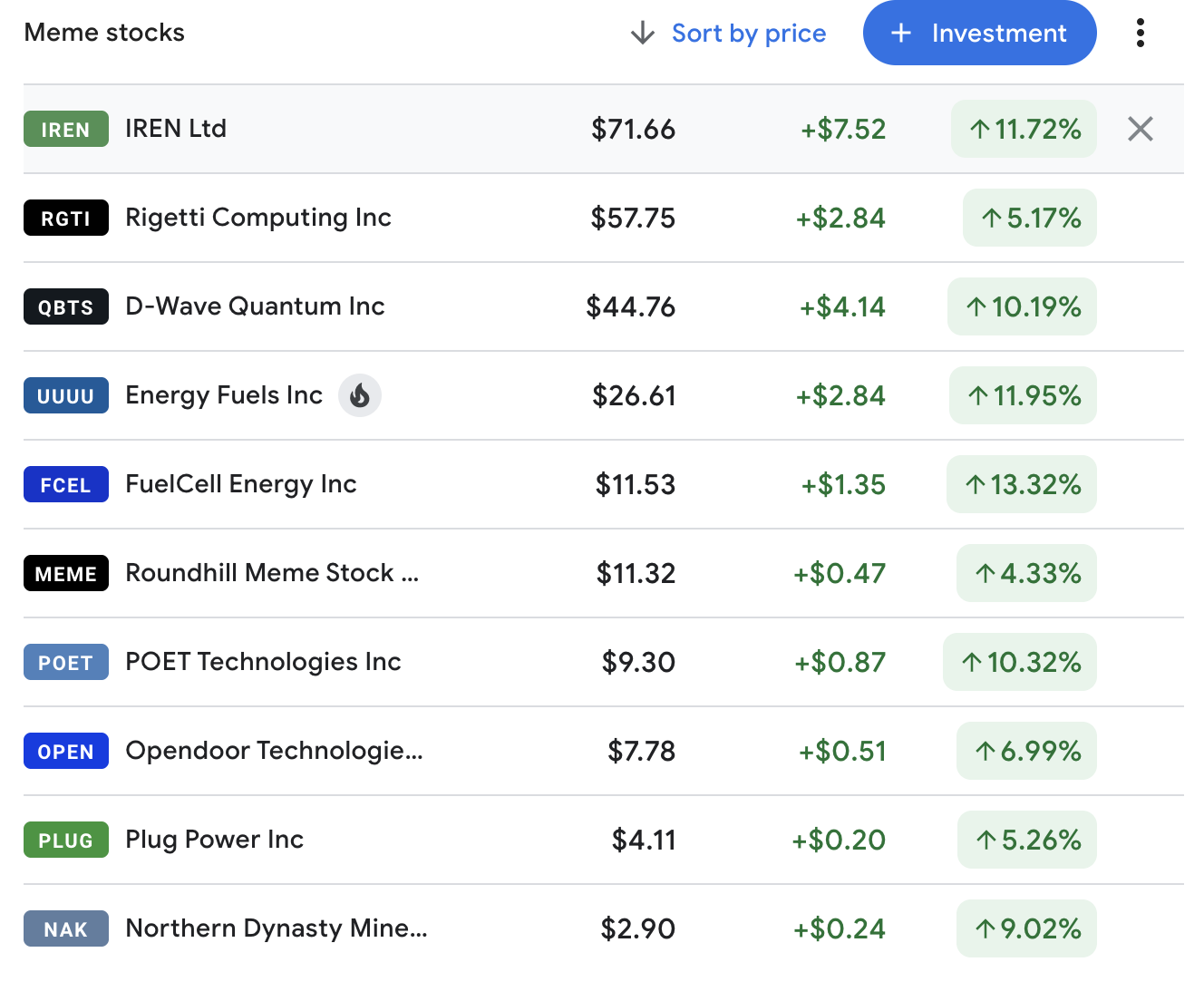This screenshot has width=1204, height=1001.
Task: Click the POET ticker badge
Action: pyautogui.click(x=66, y=662)
